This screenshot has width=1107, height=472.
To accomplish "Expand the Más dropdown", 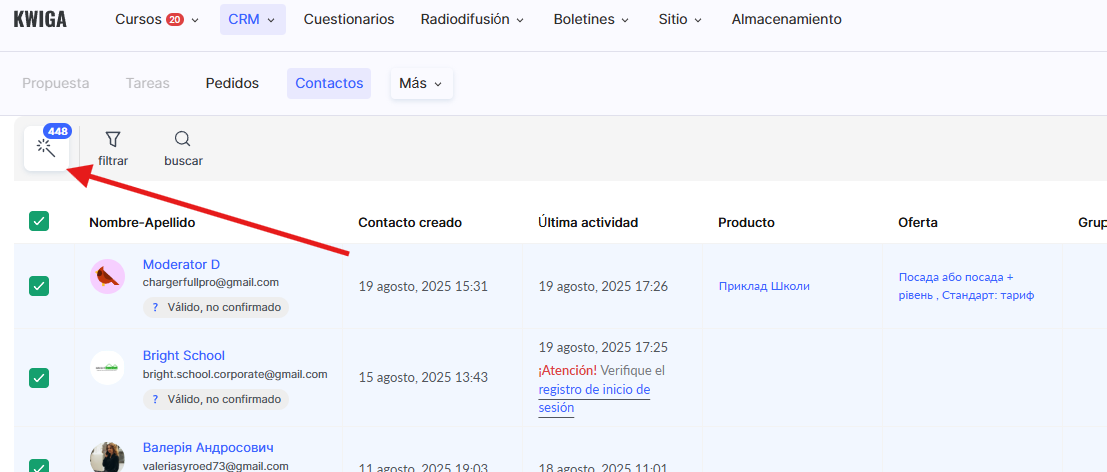I will tap(421, 83).
